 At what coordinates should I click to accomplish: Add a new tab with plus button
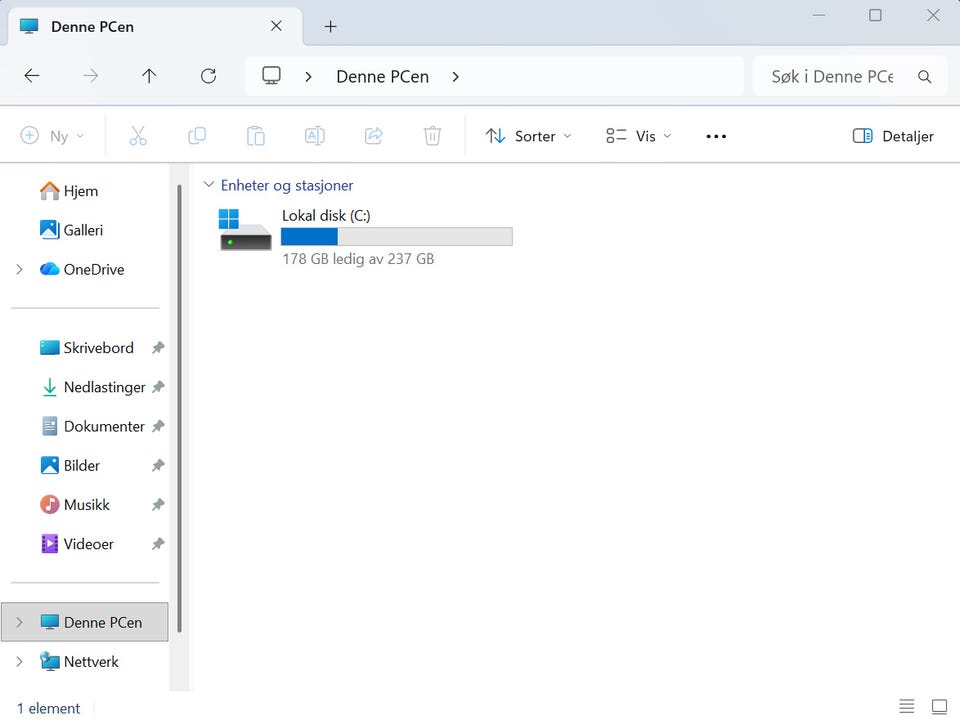(x=331, y=26)
